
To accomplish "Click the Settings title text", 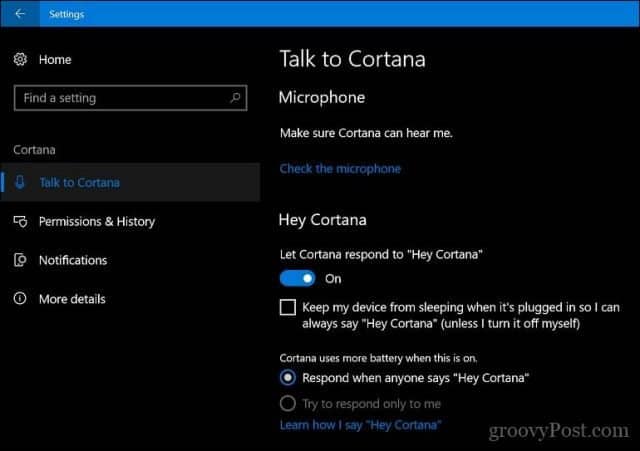I will pos(67,14).
